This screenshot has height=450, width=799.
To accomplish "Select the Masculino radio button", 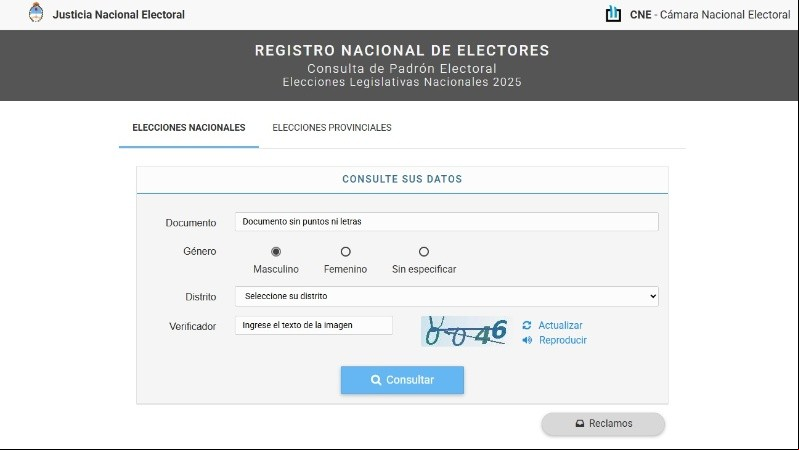I will 276,252.
